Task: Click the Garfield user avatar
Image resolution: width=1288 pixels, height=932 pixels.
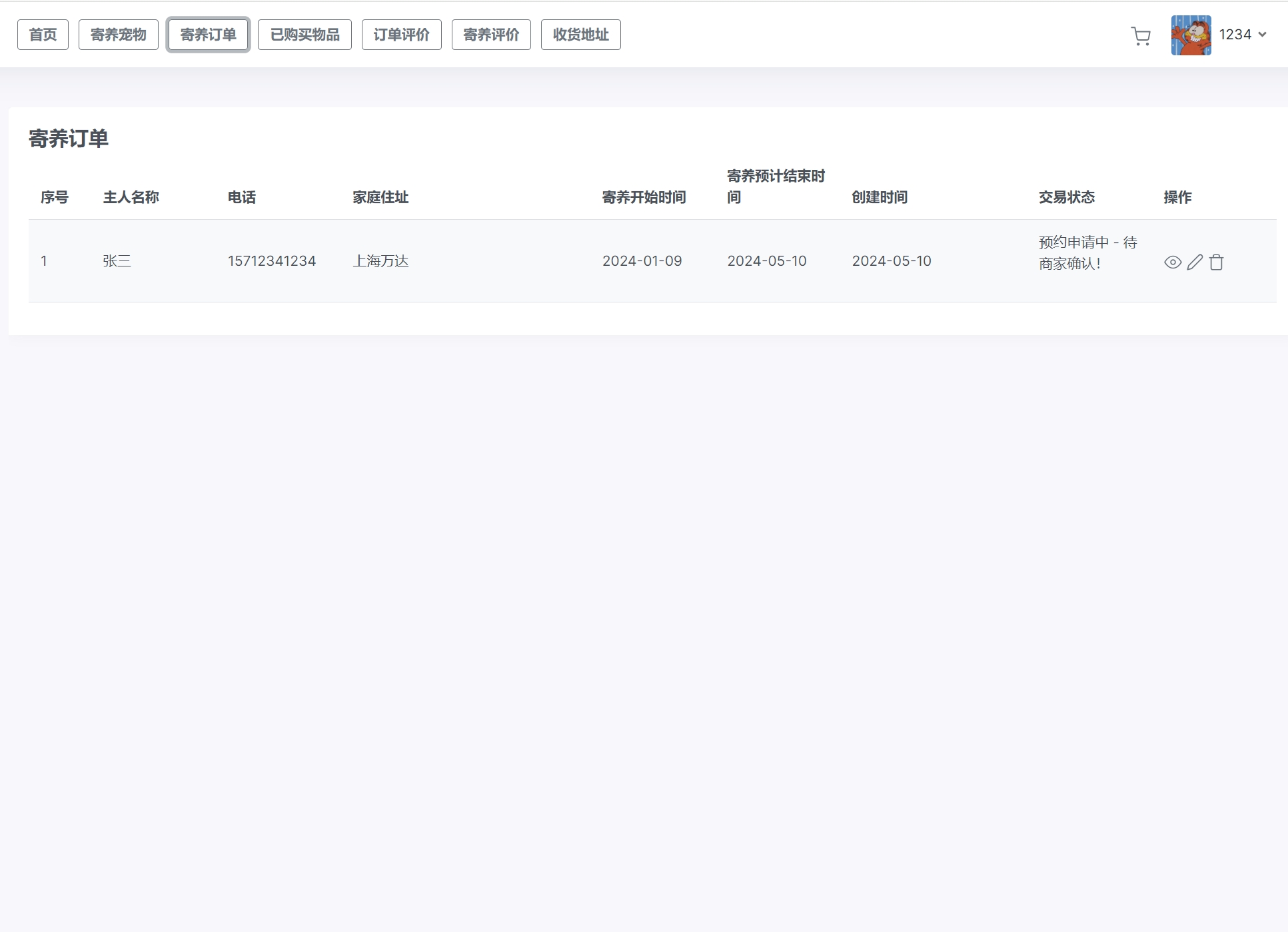Action: click(x=1191, y=35)
